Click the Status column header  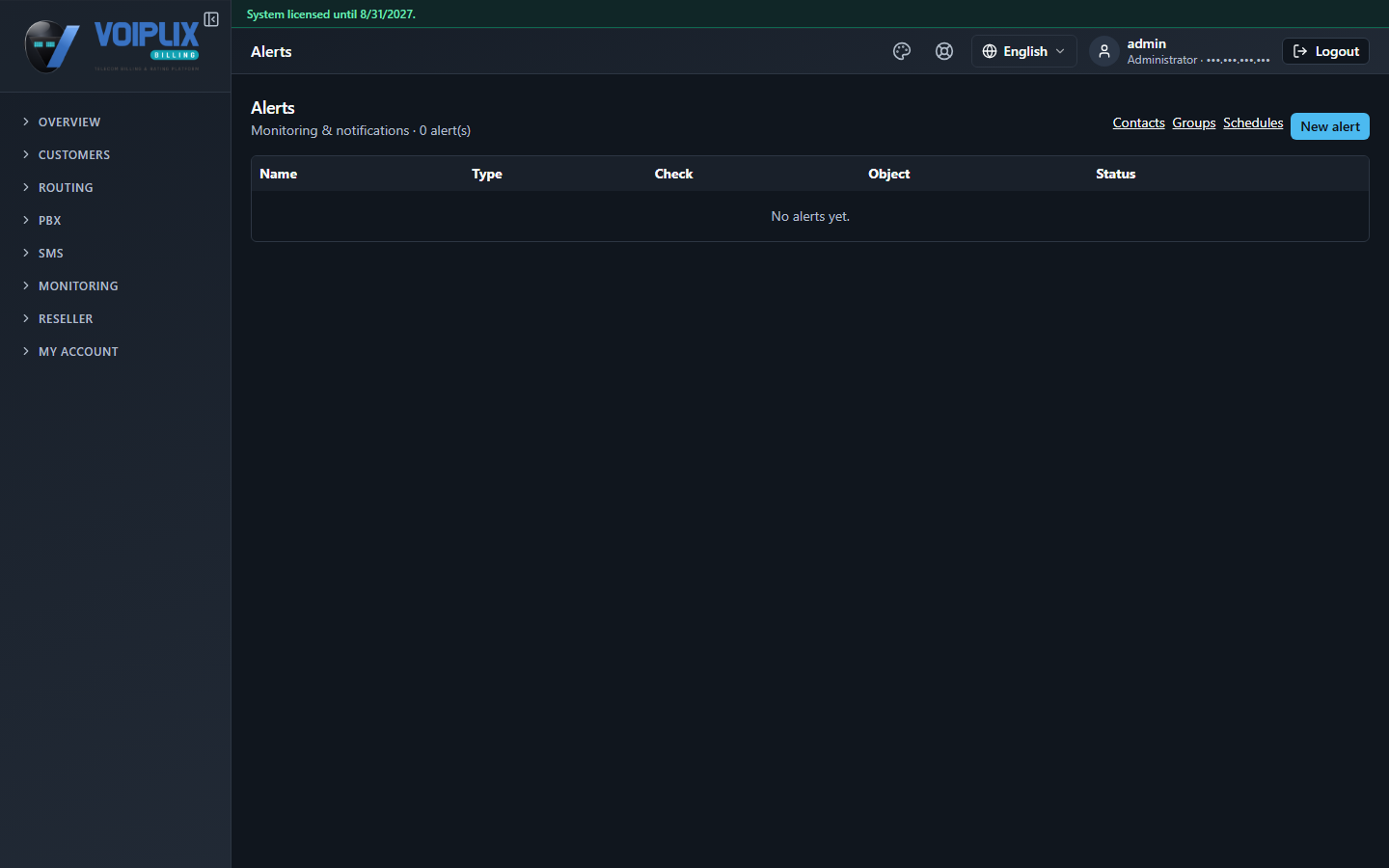pyautogui.click(x=1115, y=174)
